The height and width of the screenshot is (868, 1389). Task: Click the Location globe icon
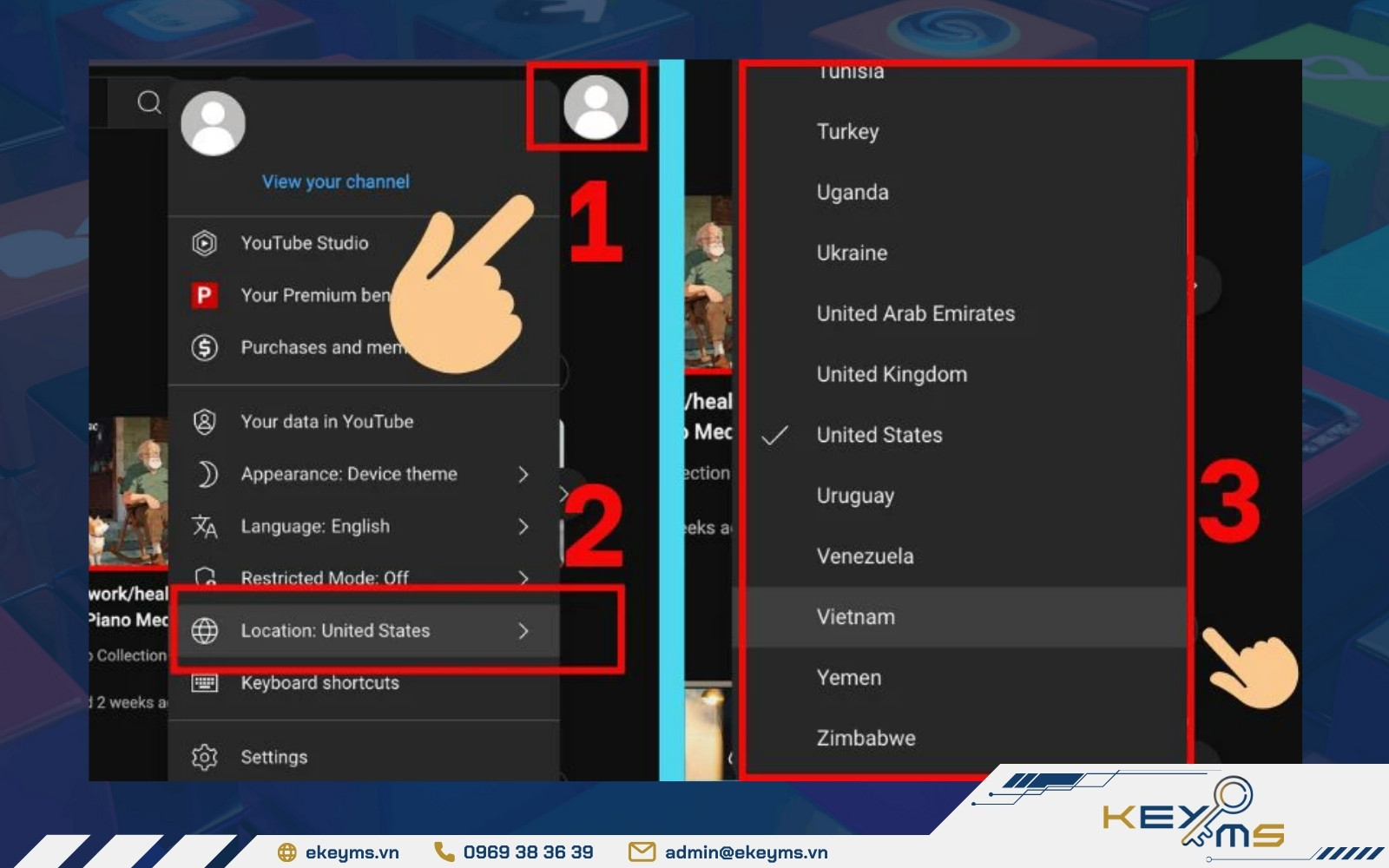click(x=204, y=630)
